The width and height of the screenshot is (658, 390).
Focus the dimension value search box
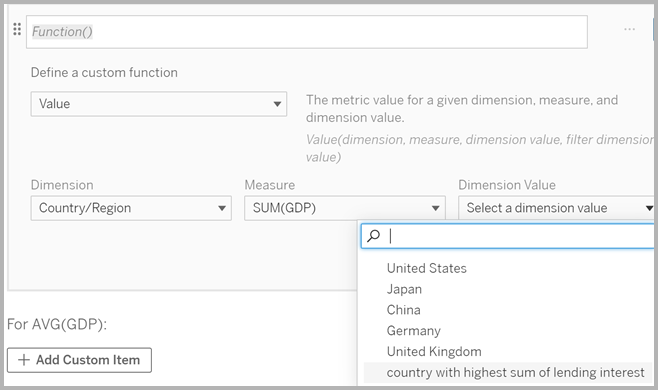507,236
